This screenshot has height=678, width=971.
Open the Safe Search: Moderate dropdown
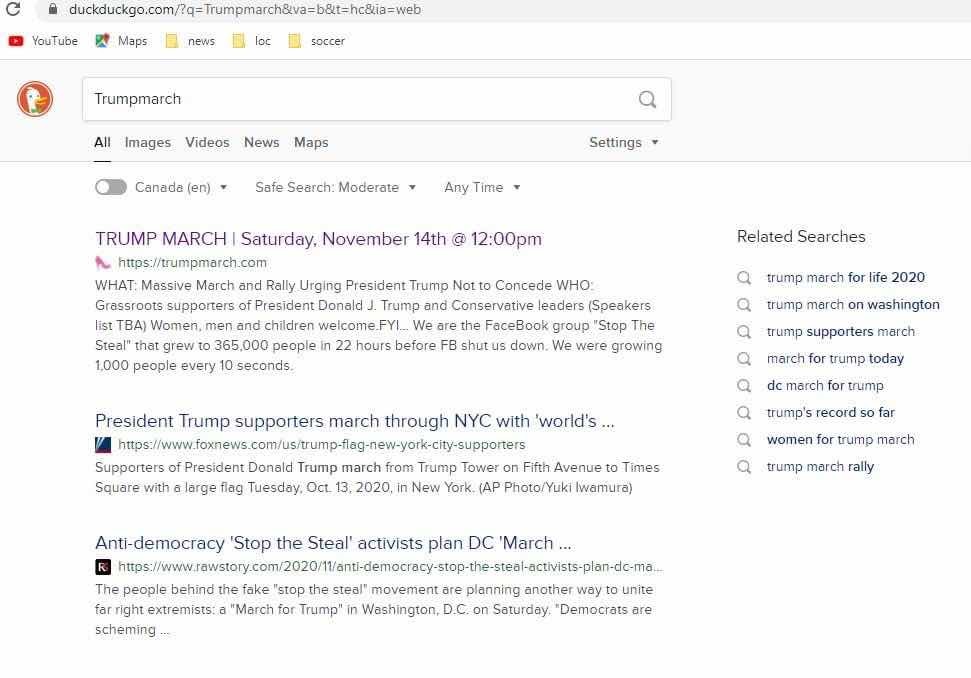(336, 187)
